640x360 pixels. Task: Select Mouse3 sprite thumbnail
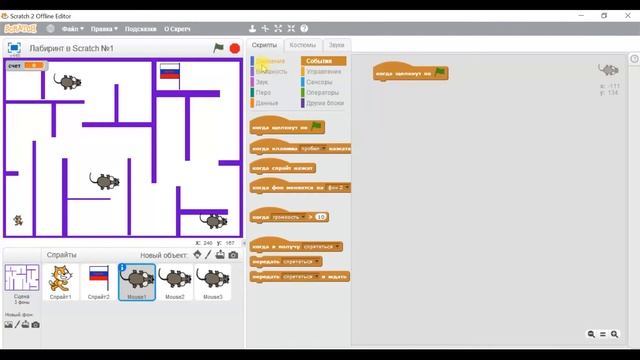click(213, 282)
